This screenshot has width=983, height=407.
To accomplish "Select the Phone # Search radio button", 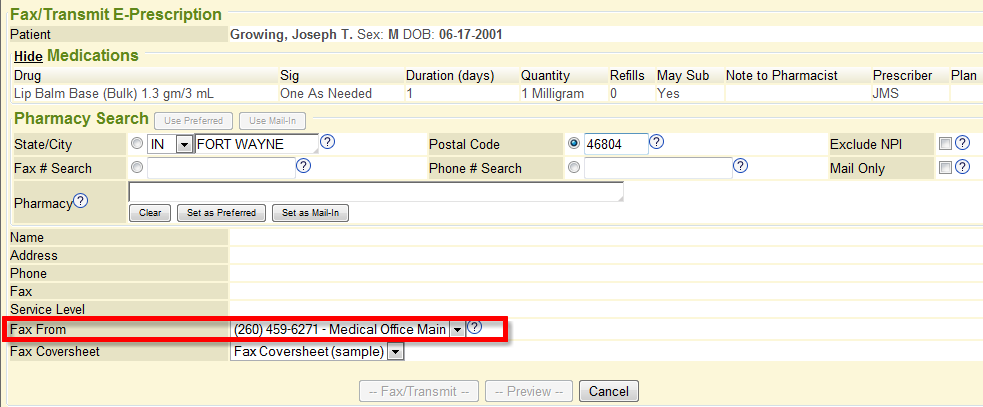I will point(574,168).
